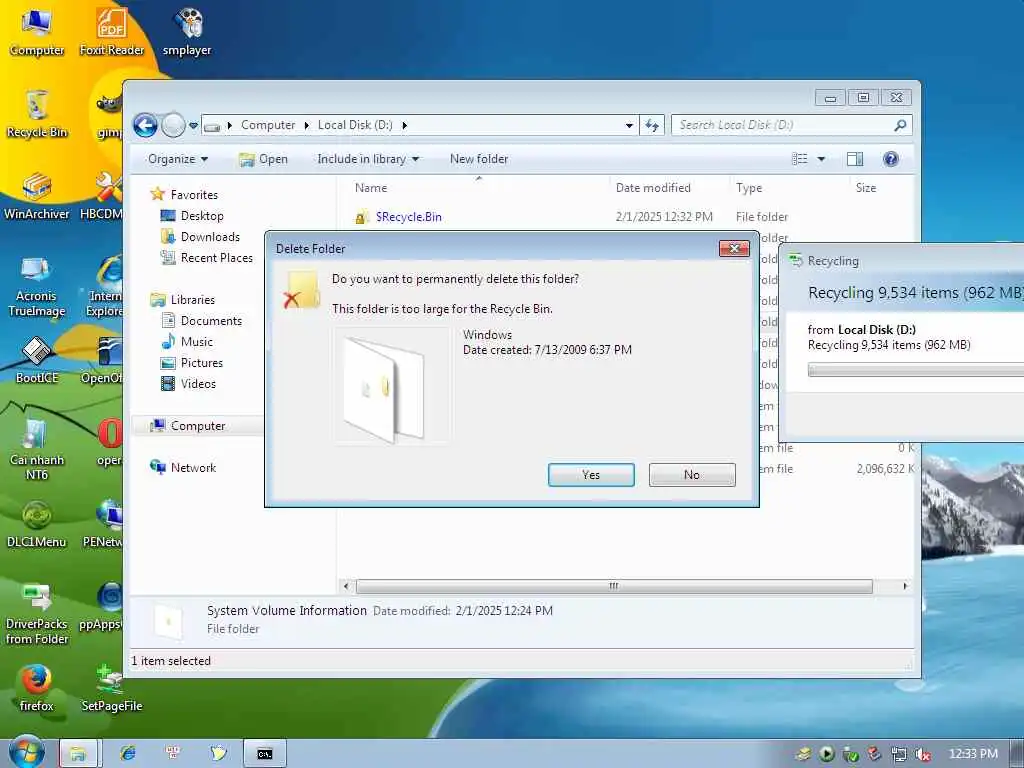Select Network in navigation pane
1024x768 pixels.
(x=193, y=468)
